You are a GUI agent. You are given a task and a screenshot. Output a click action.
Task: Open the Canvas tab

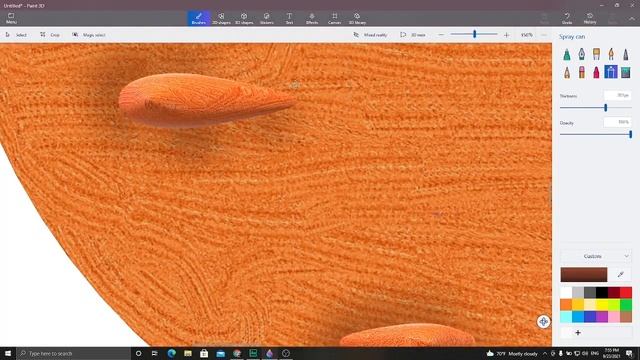coord(334,18)
